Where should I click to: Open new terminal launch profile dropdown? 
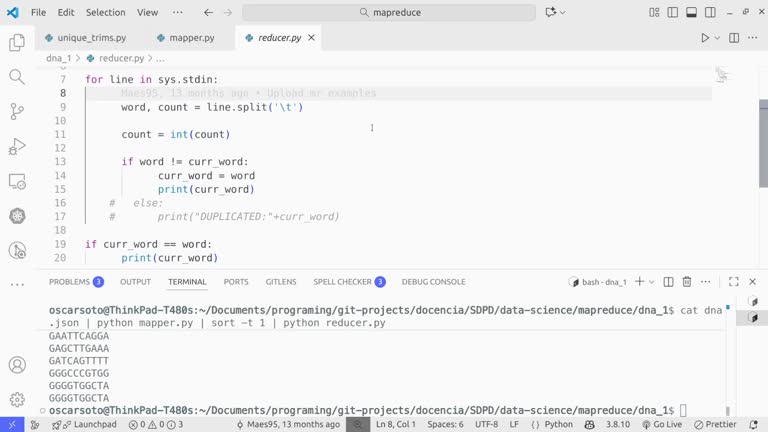651,282
